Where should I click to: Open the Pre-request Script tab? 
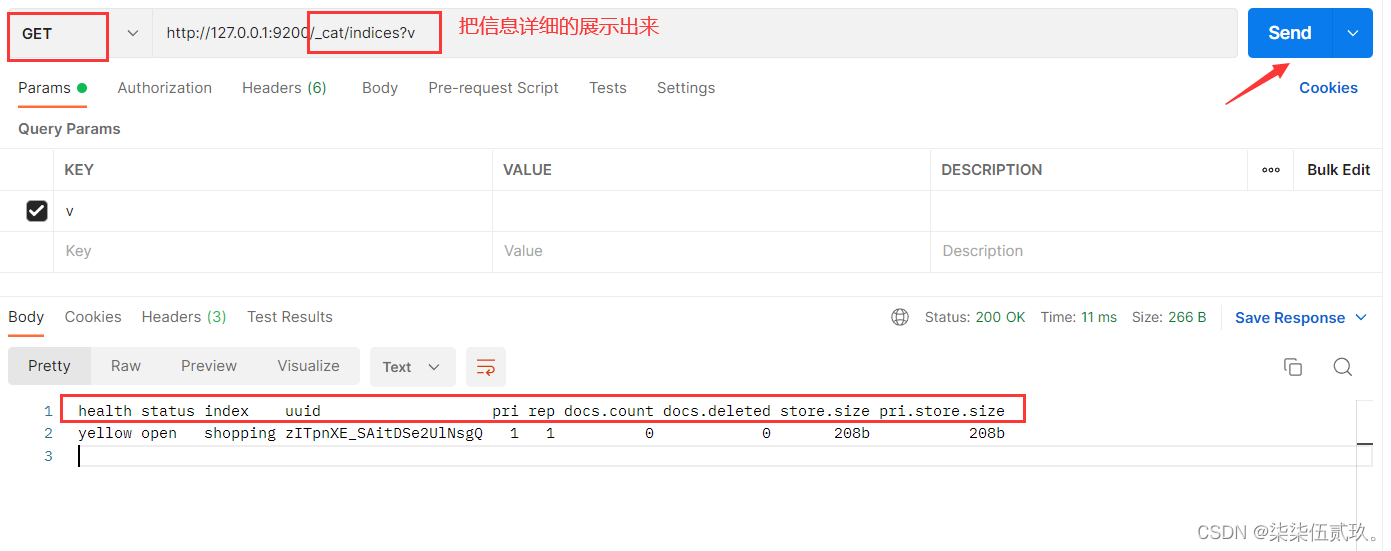(x=493, y=88)
